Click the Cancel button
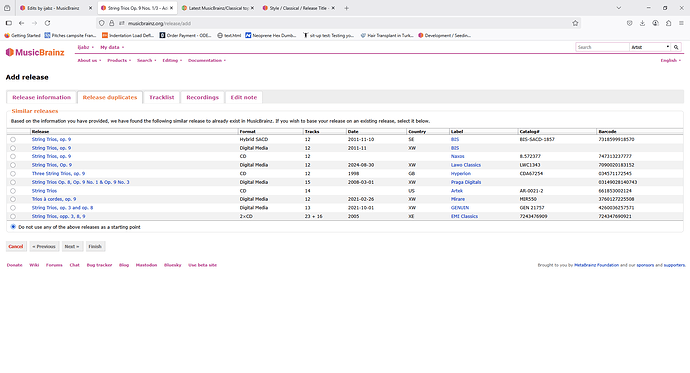Screen dimensions: 690x373 [x=16, y=246]
